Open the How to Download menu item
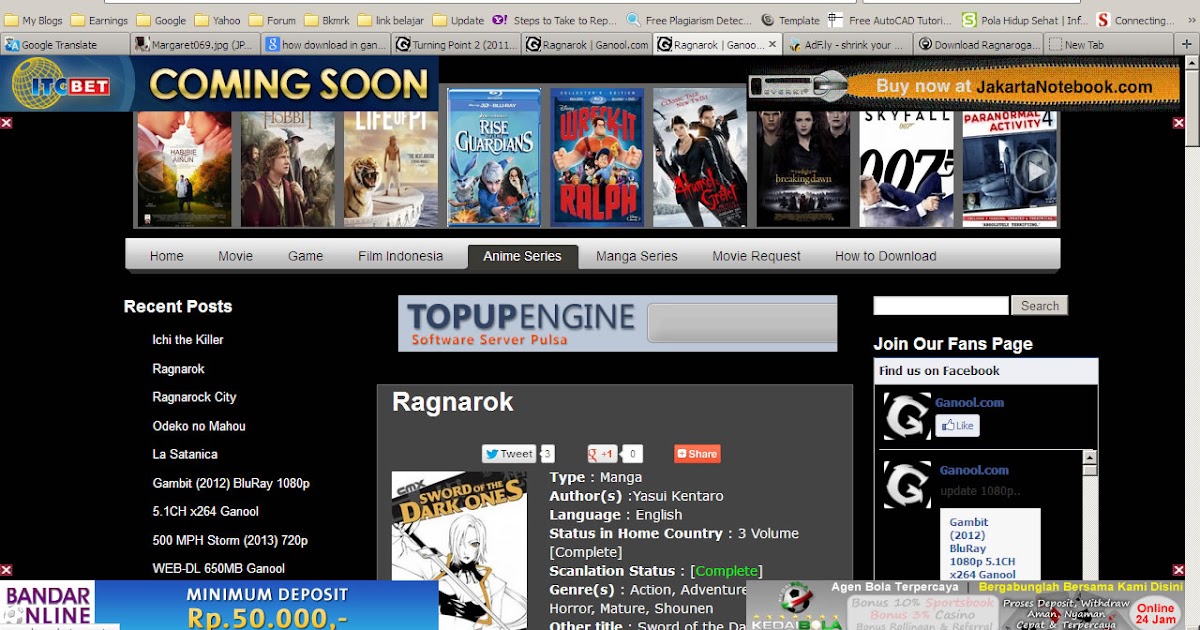1200x630 pixels. coord(886,256)
